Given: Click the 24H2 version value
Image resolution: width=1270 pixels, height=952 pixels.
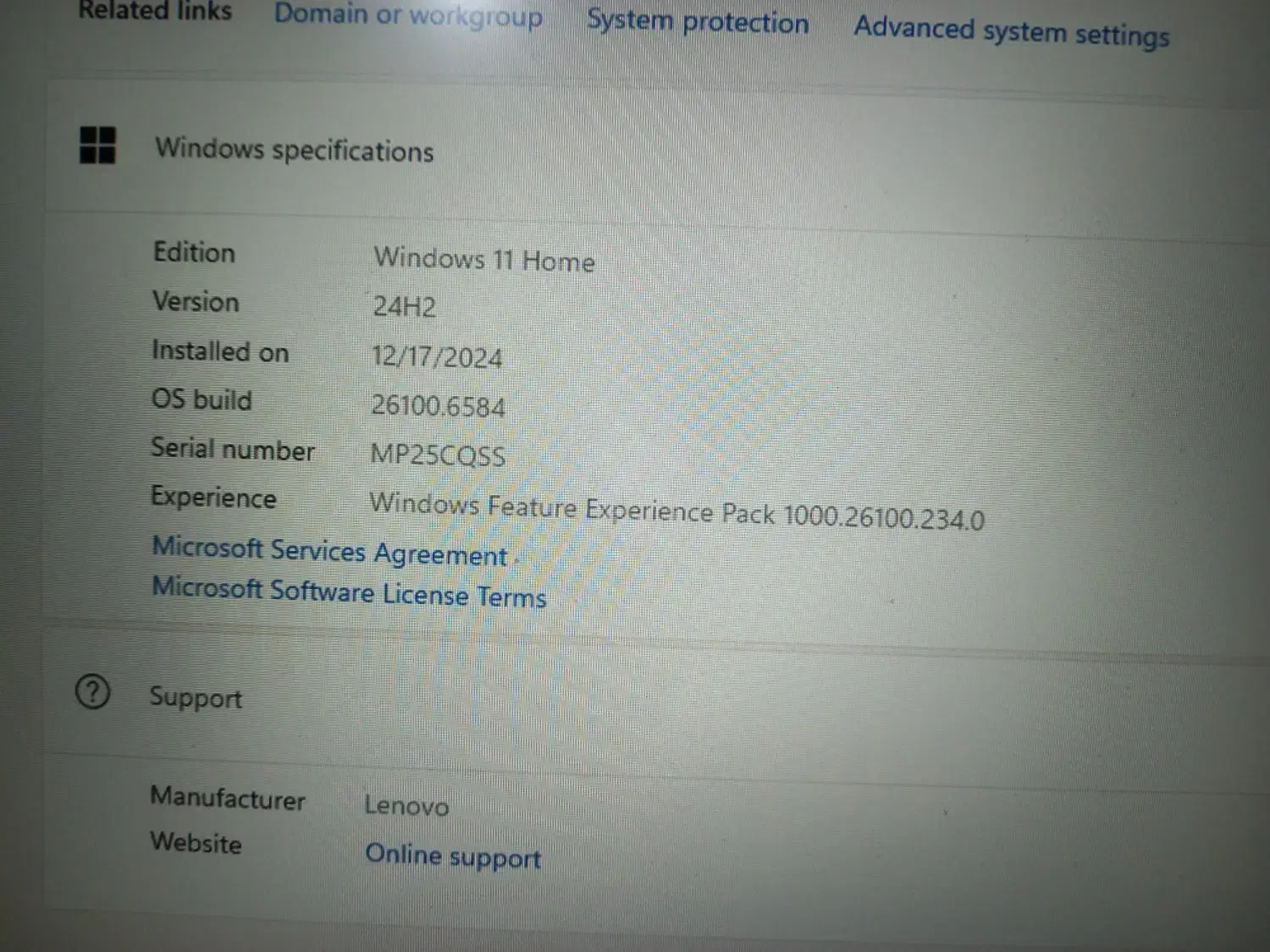Looking at the screenshot, I should point(404,306).
